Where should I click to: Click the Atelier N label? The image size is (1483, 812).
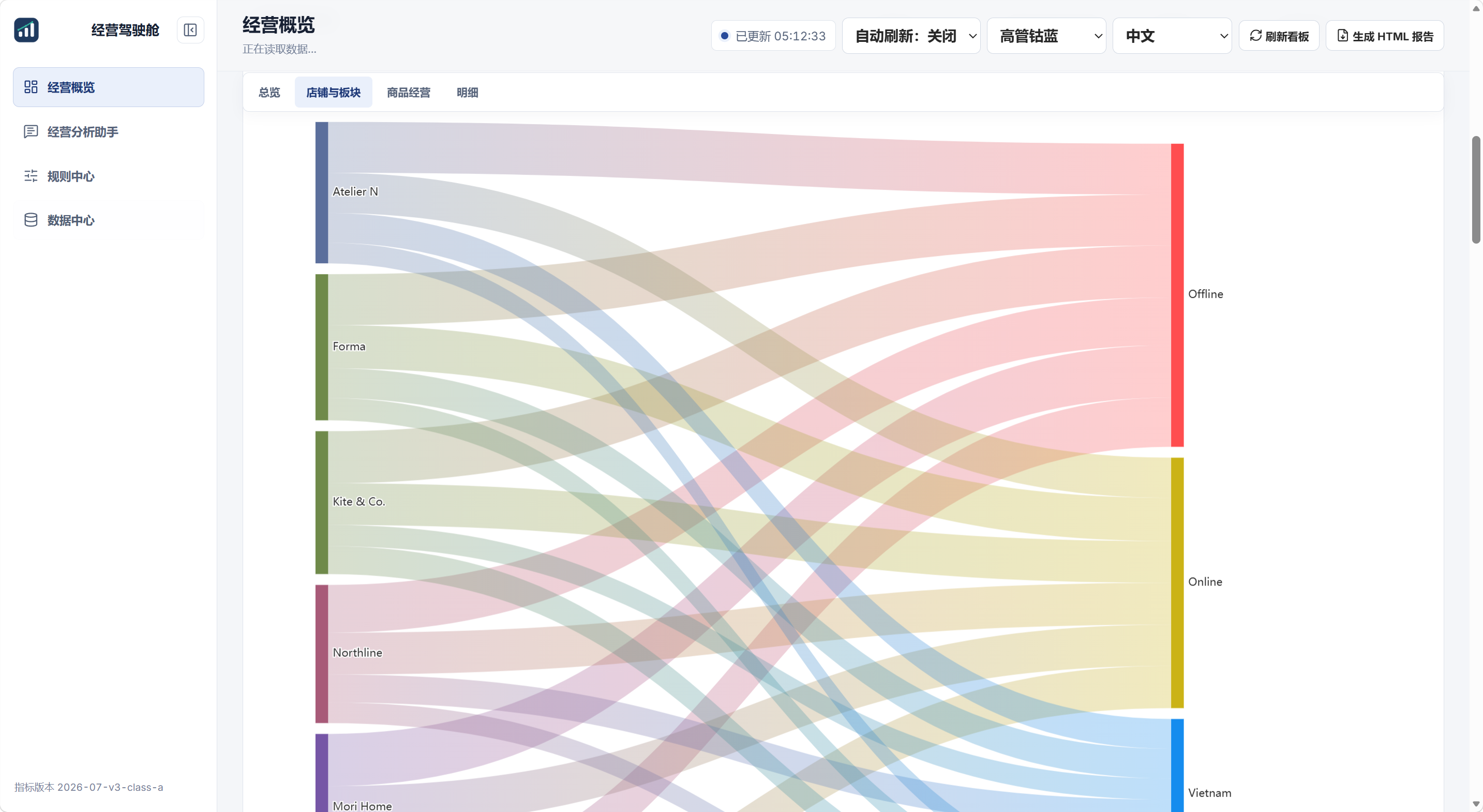pyautogui.click(x=355, y=191)
